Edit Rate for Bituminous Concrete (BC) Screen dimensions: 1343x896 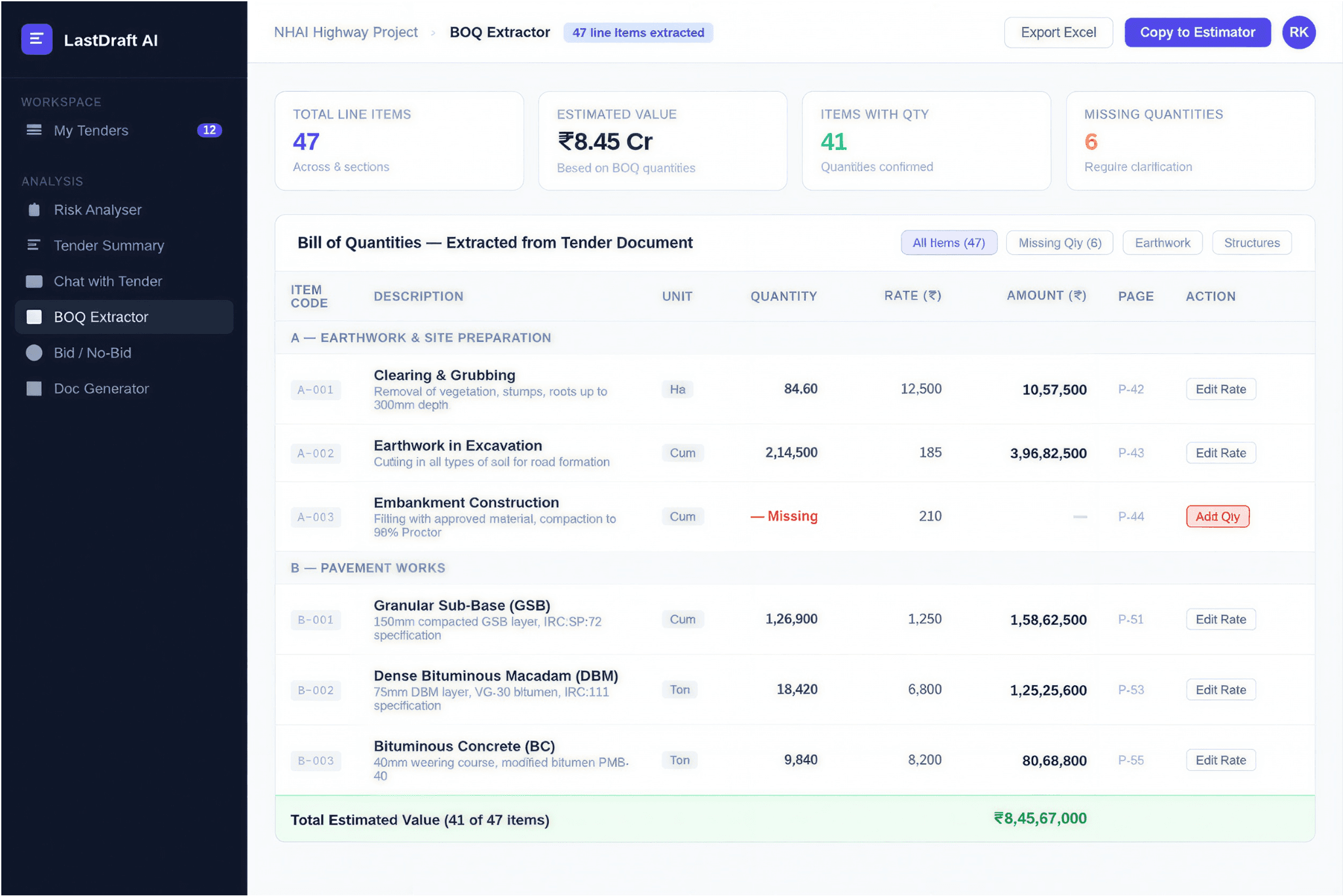coord(1220,760)
